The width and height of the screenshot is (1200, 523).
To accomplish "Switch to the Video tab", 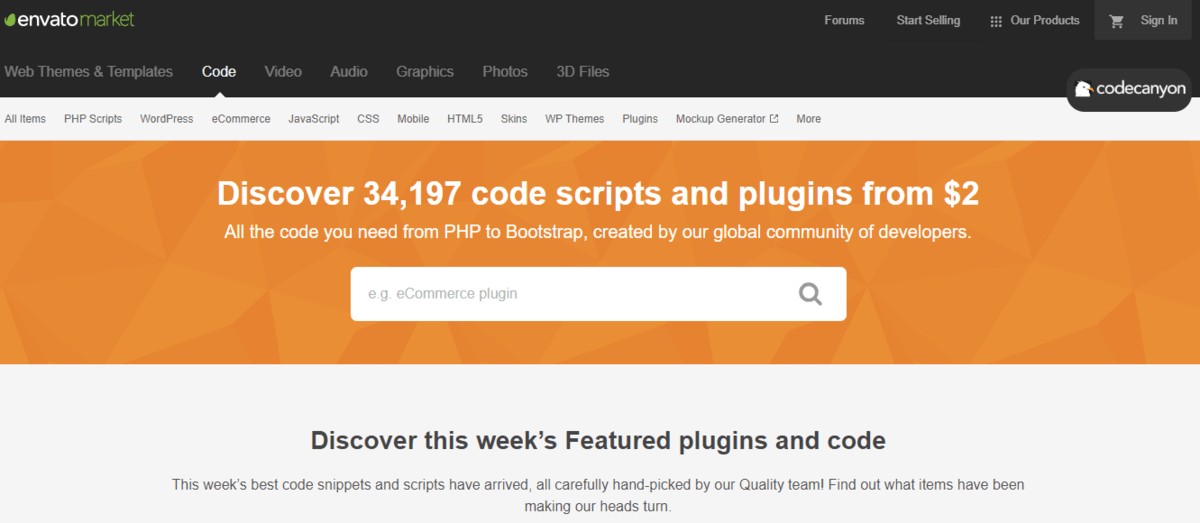I will [283, 71].
